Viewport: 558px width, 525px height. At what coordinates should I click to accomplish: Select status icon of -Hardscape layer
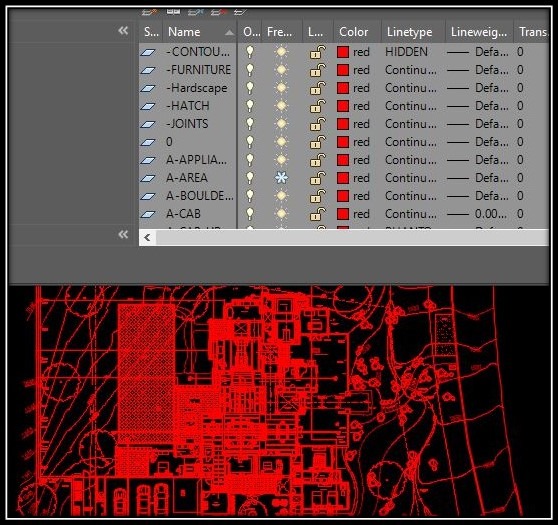pyautogui.click(x=148, y=88)
